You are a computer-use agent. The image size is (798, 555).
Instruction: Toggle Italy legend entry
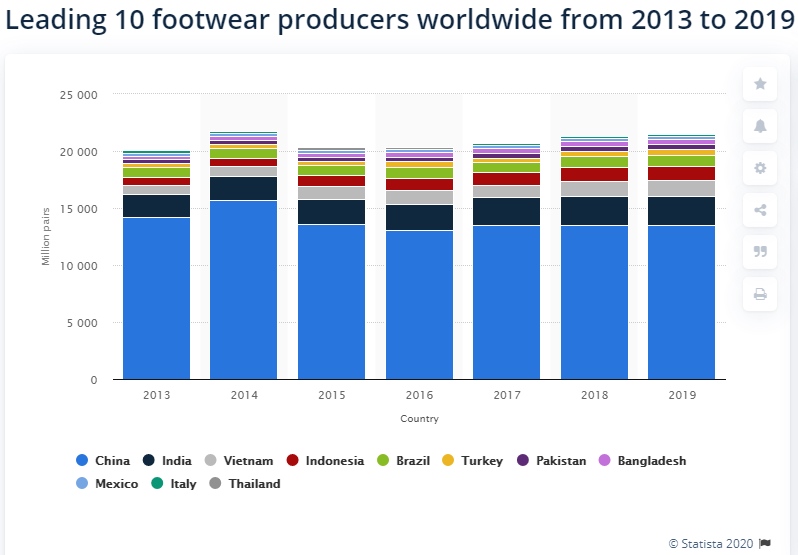[174, 484]
